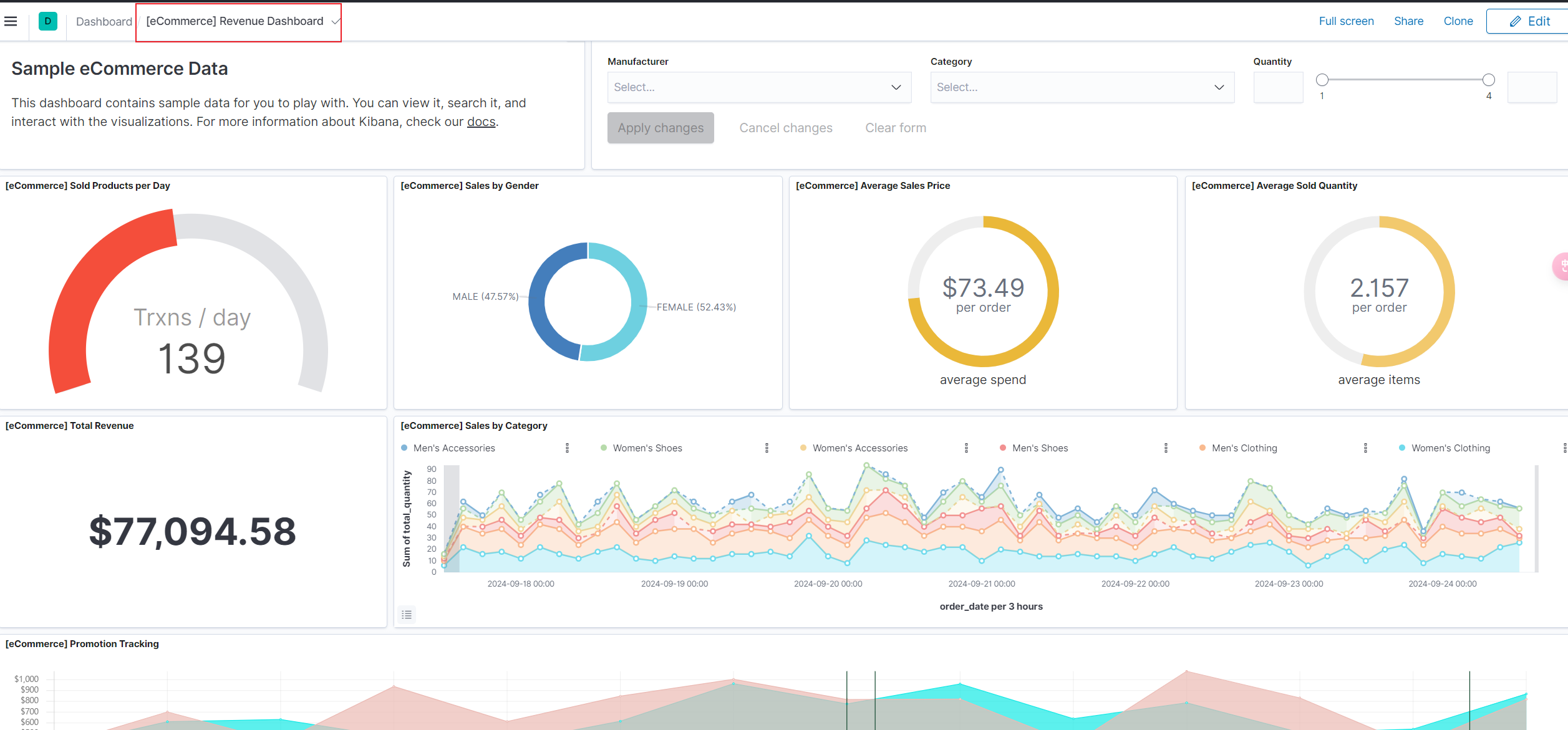Open Men's Shoes legend options menu

coord(1166,448)
